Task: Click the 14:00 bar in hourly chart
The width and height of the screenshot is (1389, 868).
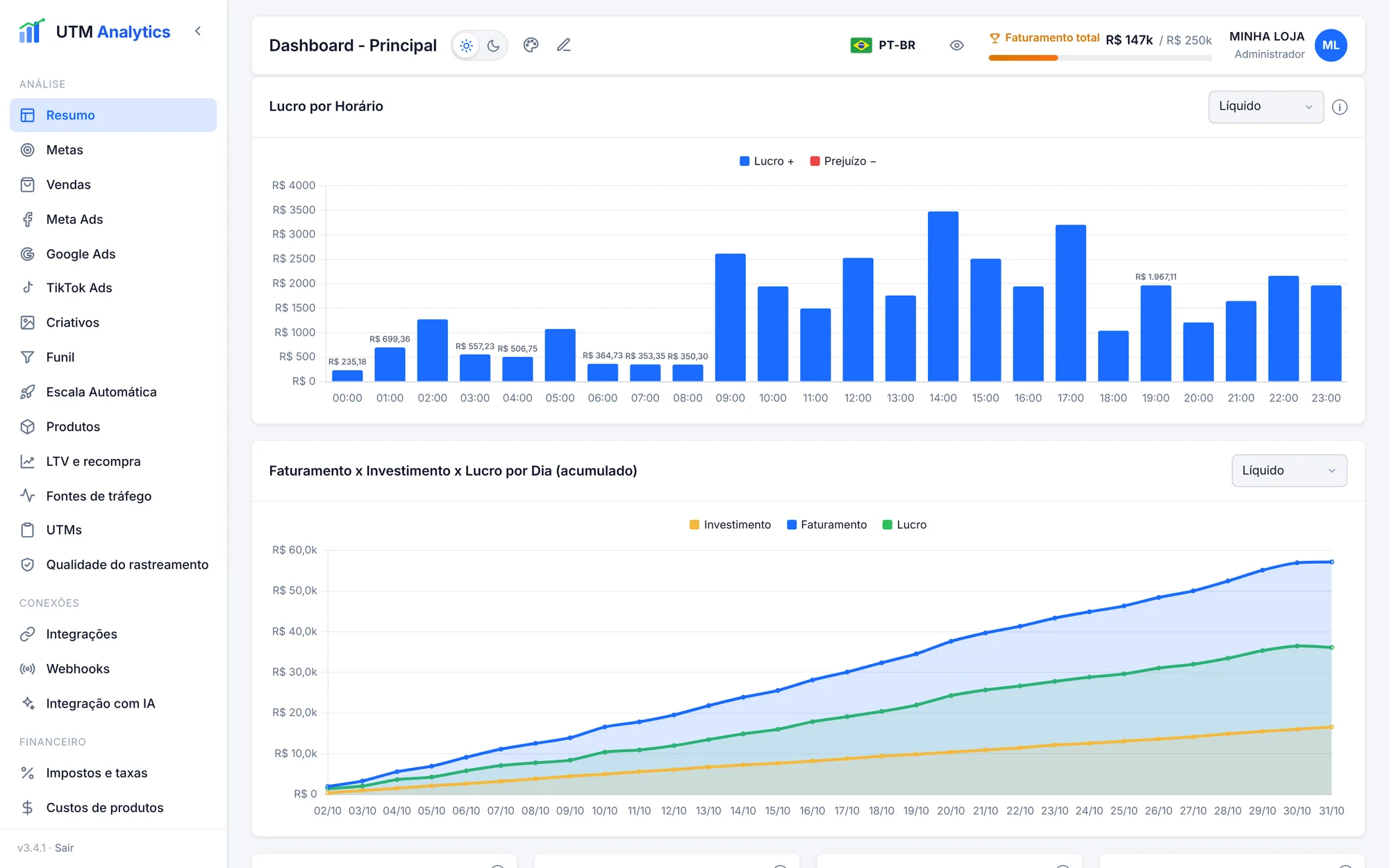Action: [x=943, y=297]
